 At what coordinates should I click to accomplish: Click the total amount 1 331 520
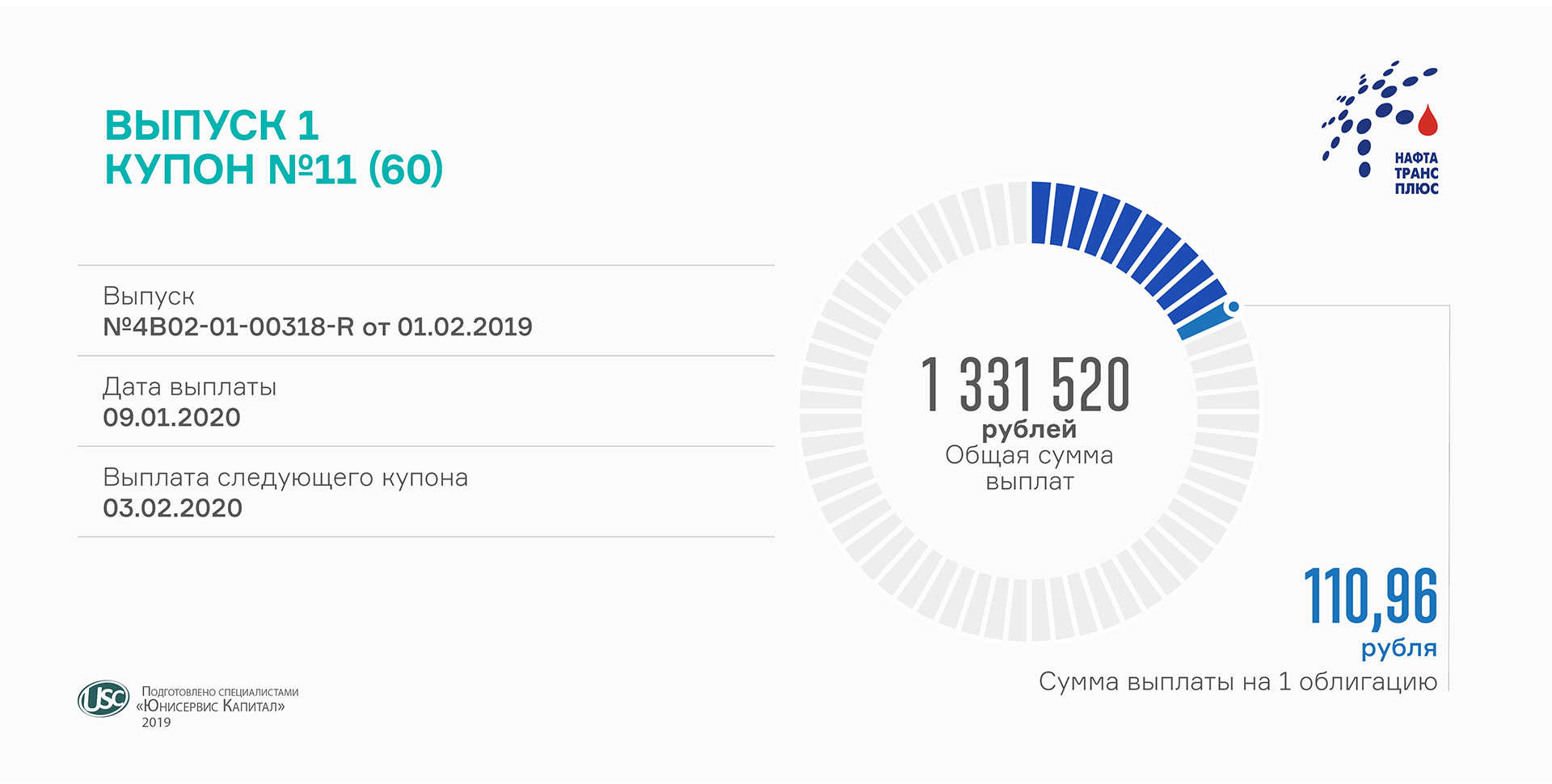click(1025, 386)
